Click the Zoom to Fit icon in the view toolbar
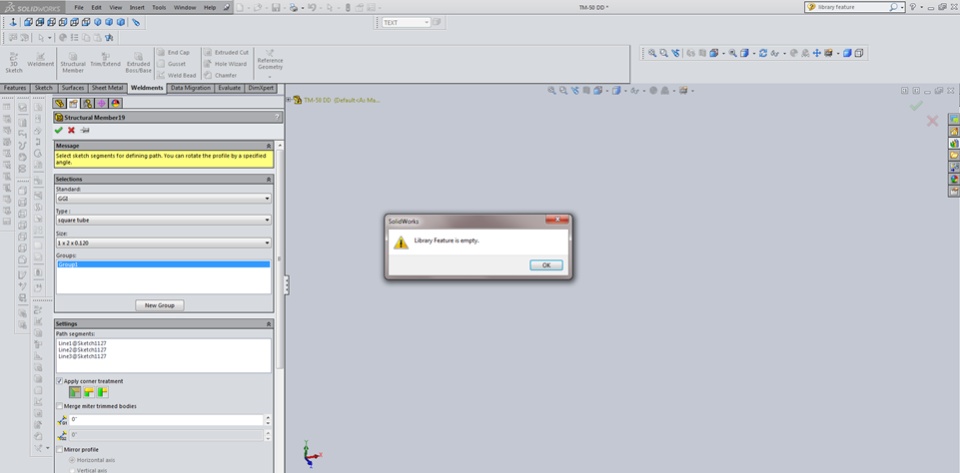Screen dimensions: 960x473 pos(653,53)
